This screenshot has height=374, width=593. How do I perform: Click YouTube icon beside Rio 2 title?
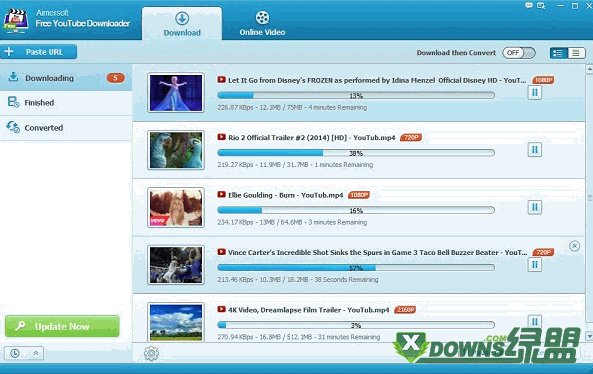pyautogui.click(x=222, y=137)
